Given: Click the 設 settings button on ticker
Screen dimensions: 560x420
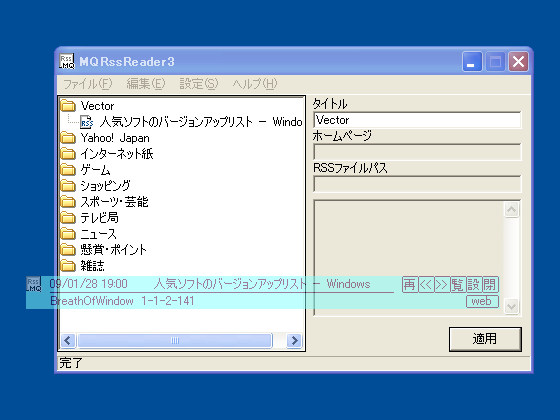Looking at the screenshot, I should (x=474, y=285).
